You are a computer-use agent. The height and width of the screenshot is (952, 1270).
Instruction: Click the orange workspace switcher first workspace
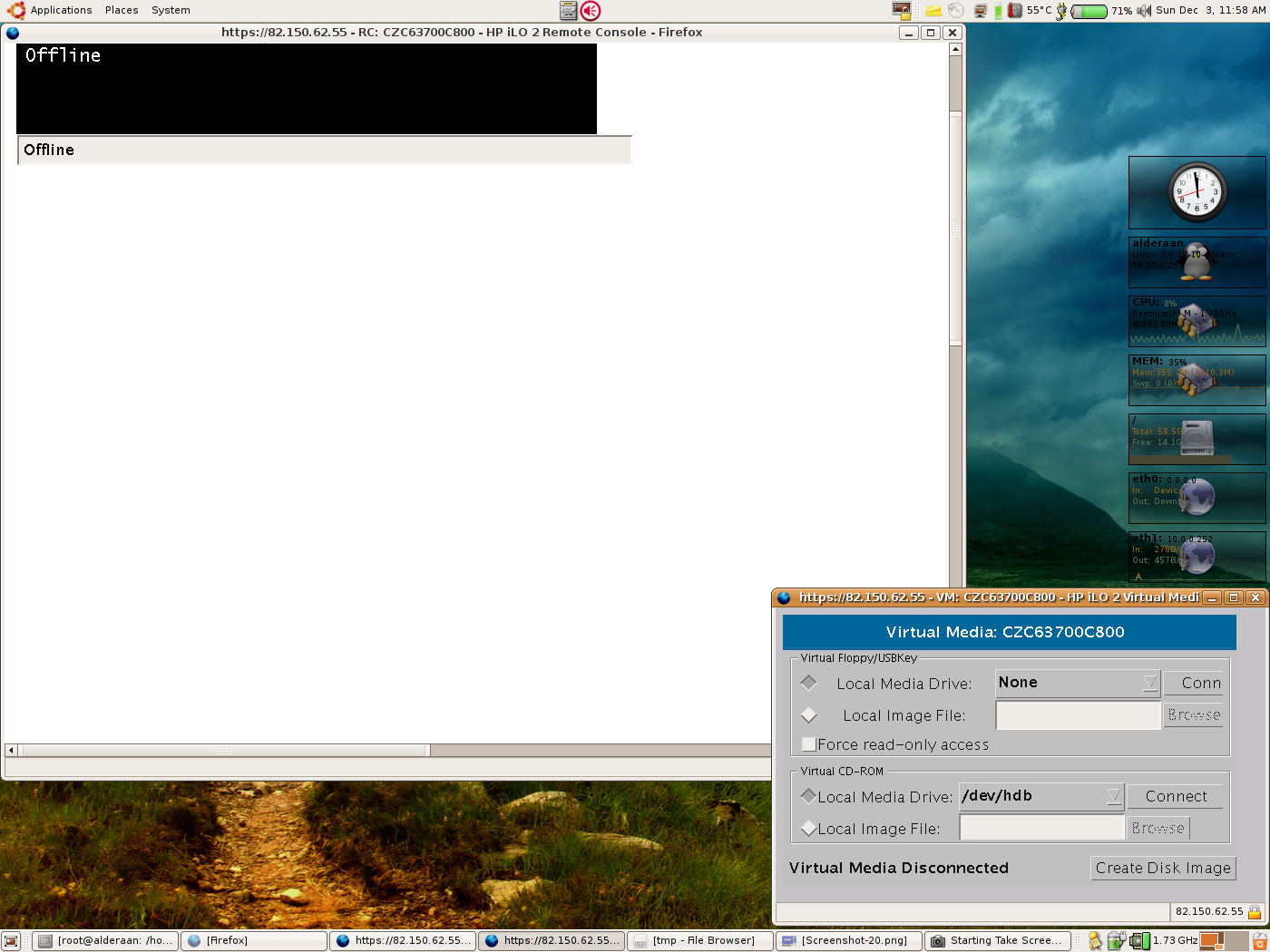1211,941
